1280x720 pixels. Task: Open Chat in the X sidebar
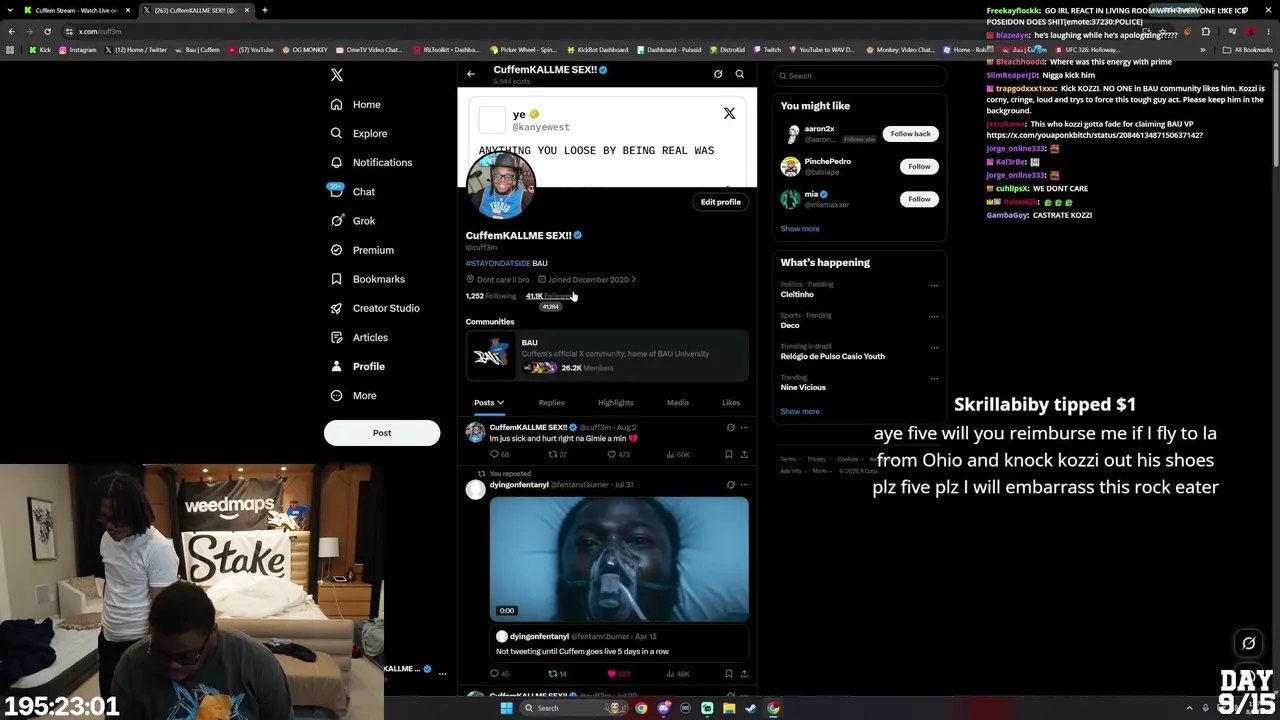[x=352, y=191]
